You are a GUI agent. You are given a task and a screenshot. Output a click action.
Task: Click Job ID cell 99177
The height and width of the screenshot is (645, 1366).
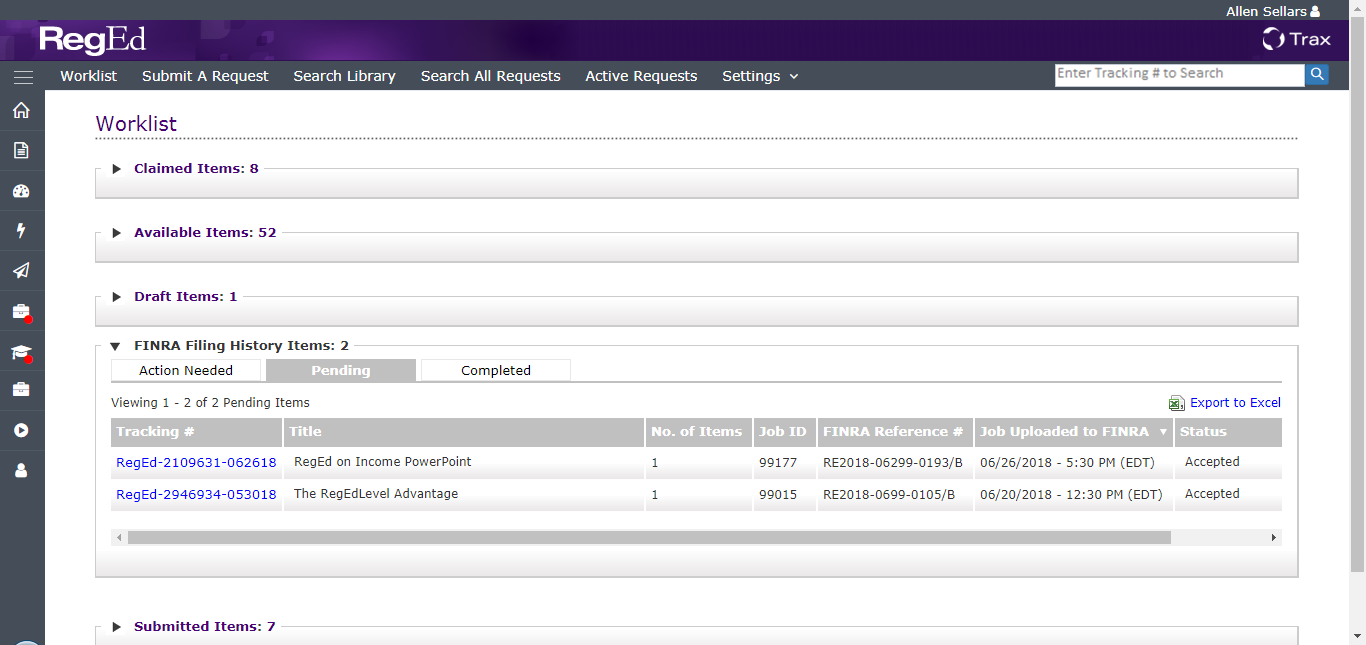tap(778, 462)
